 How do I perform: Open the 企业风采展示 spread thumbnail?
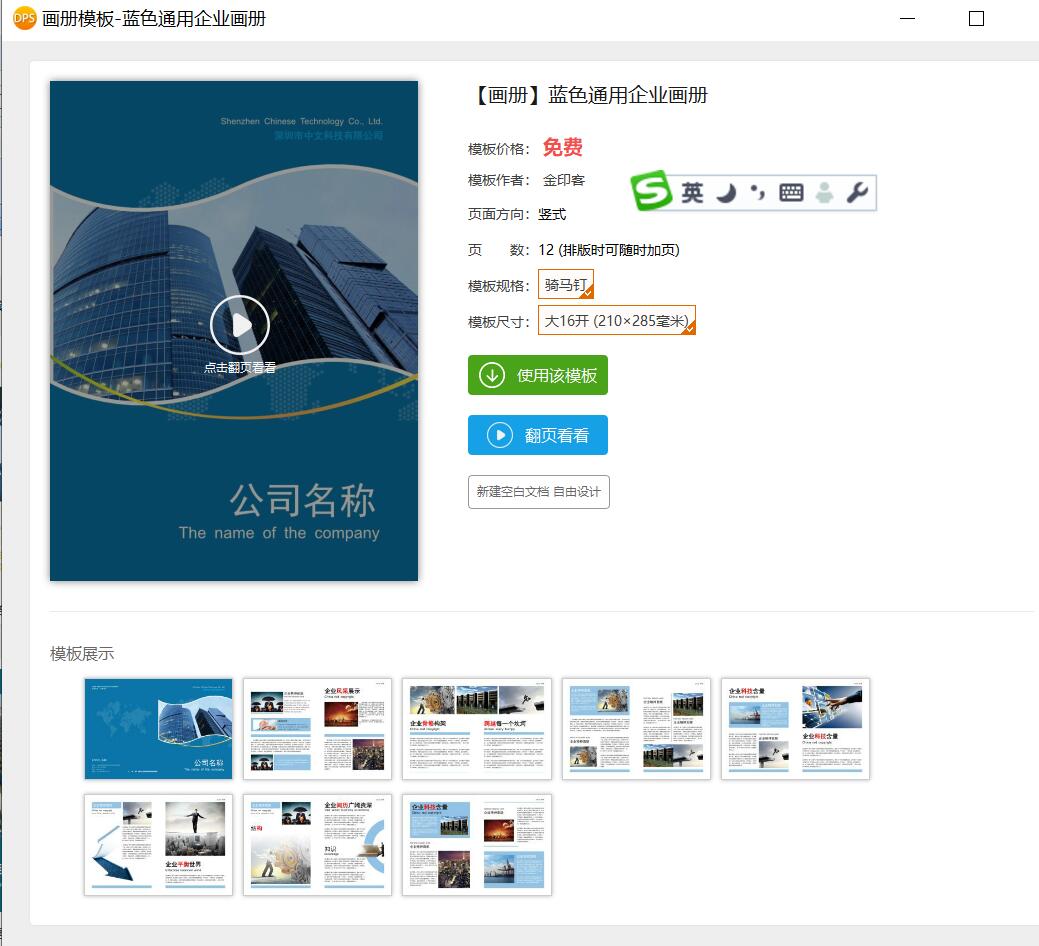point(317,728)
